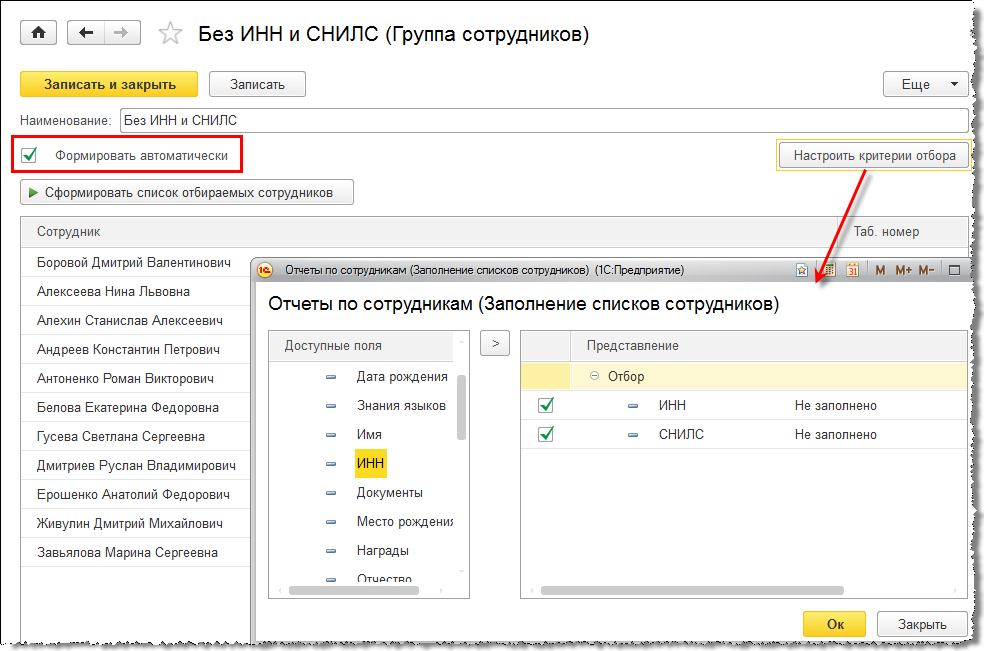Select employee Антоненко Роман Викторович
This screenshot has width=984, height=651.
pyautogui.click(x=125, y=379)
